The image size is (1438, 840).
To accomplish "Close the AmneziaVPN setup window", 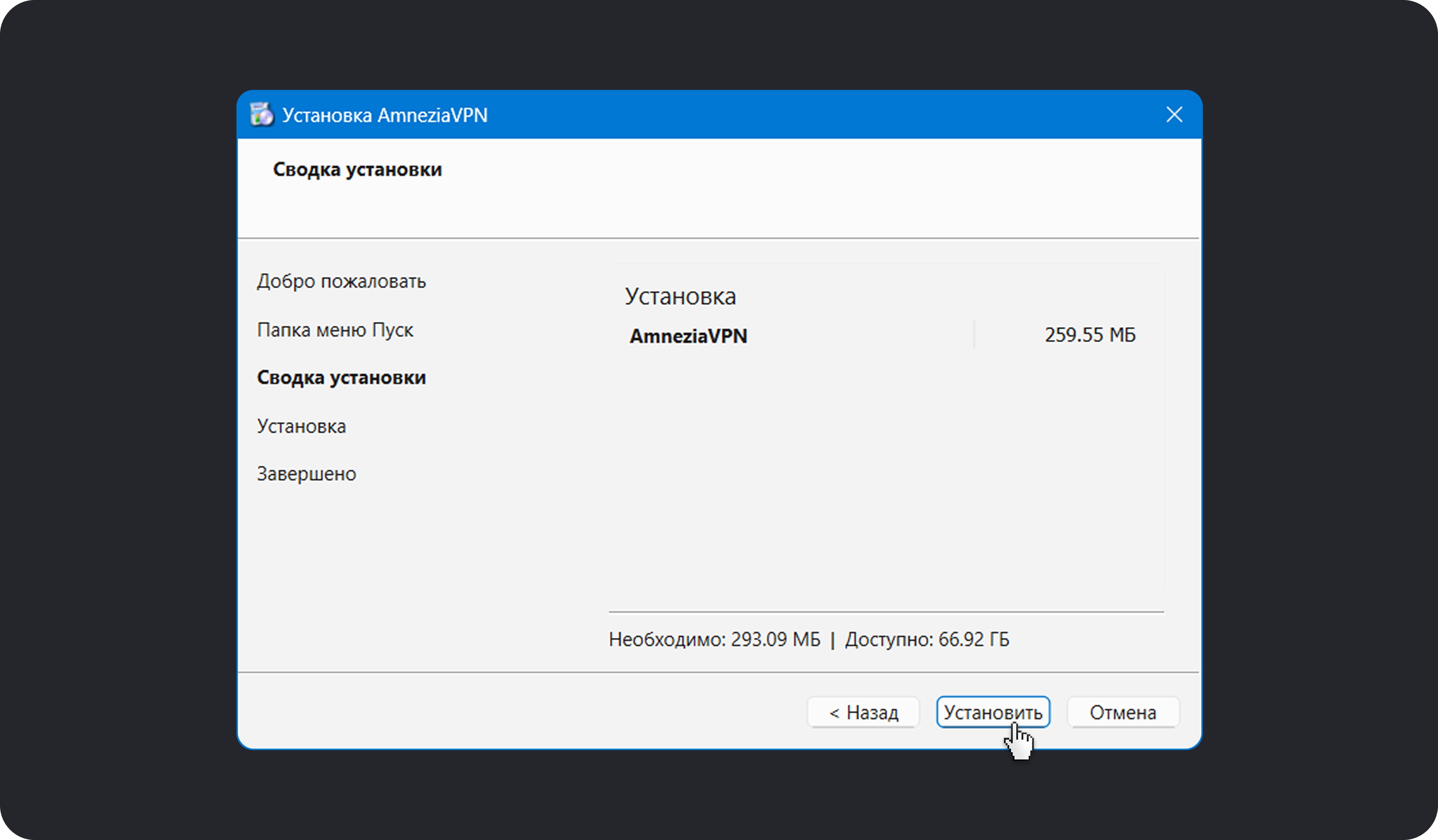I will (1174, 115).
